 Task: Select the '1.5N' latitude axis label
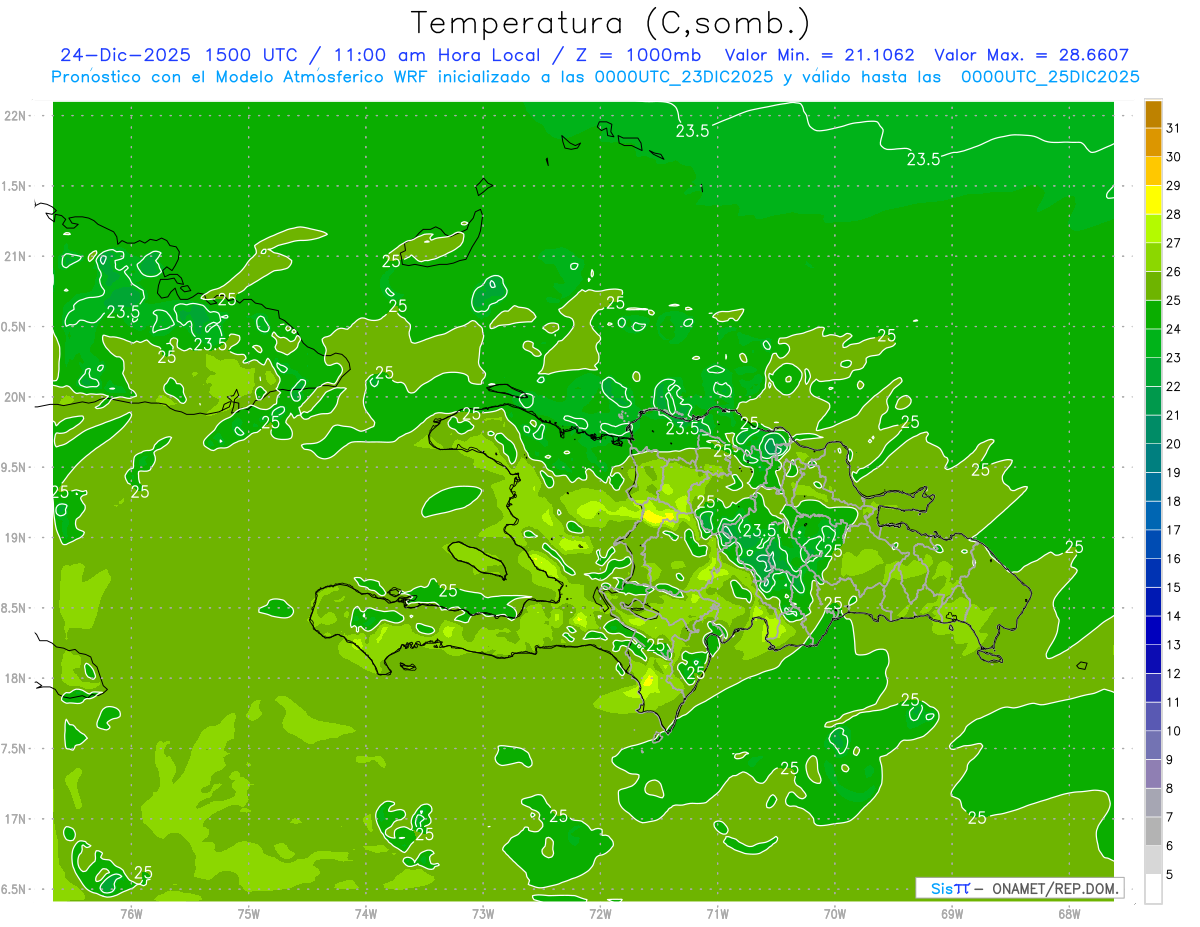tap(15, 186)
